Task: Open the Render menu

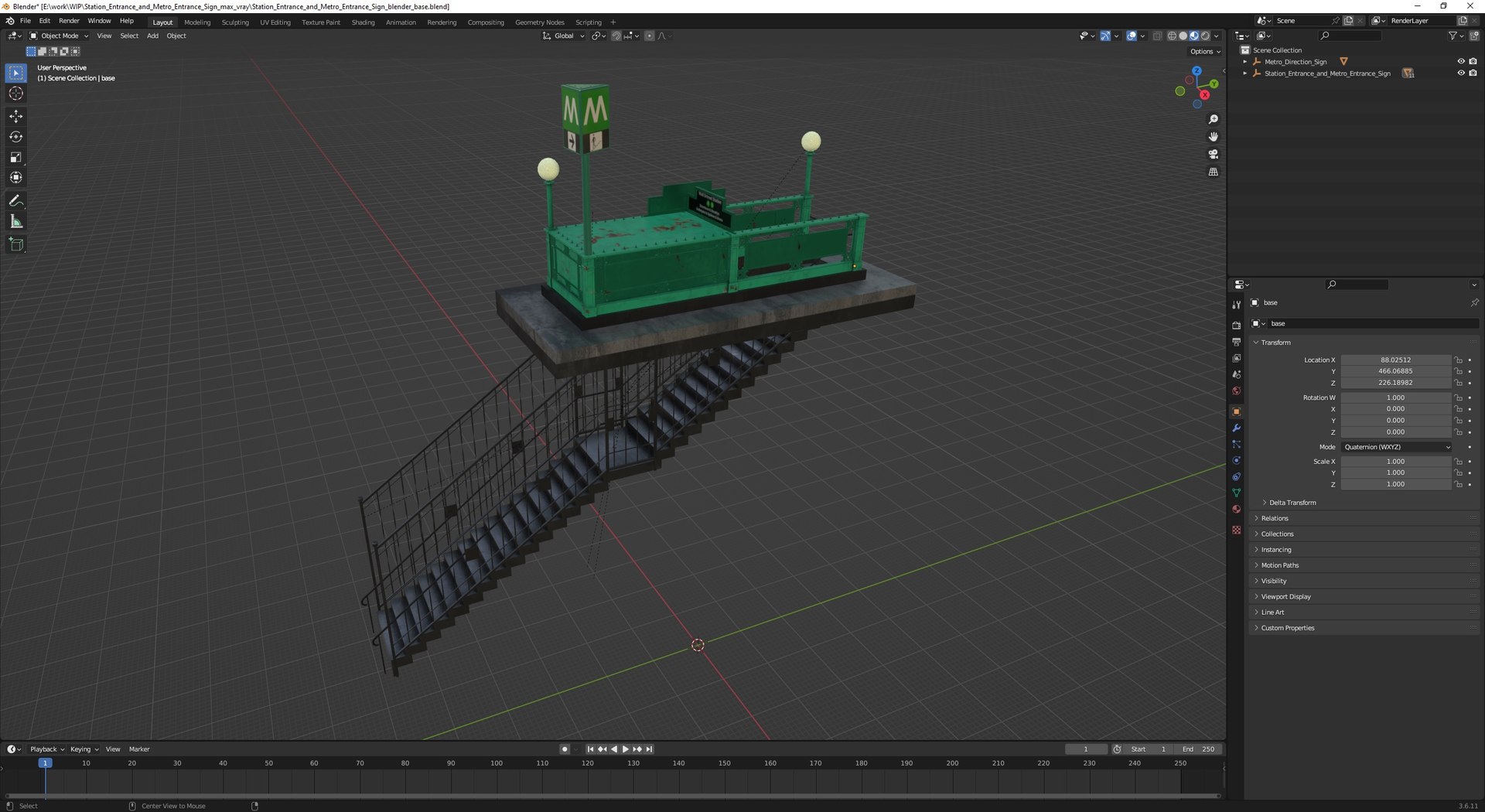Action: click(x=69, y=21)
